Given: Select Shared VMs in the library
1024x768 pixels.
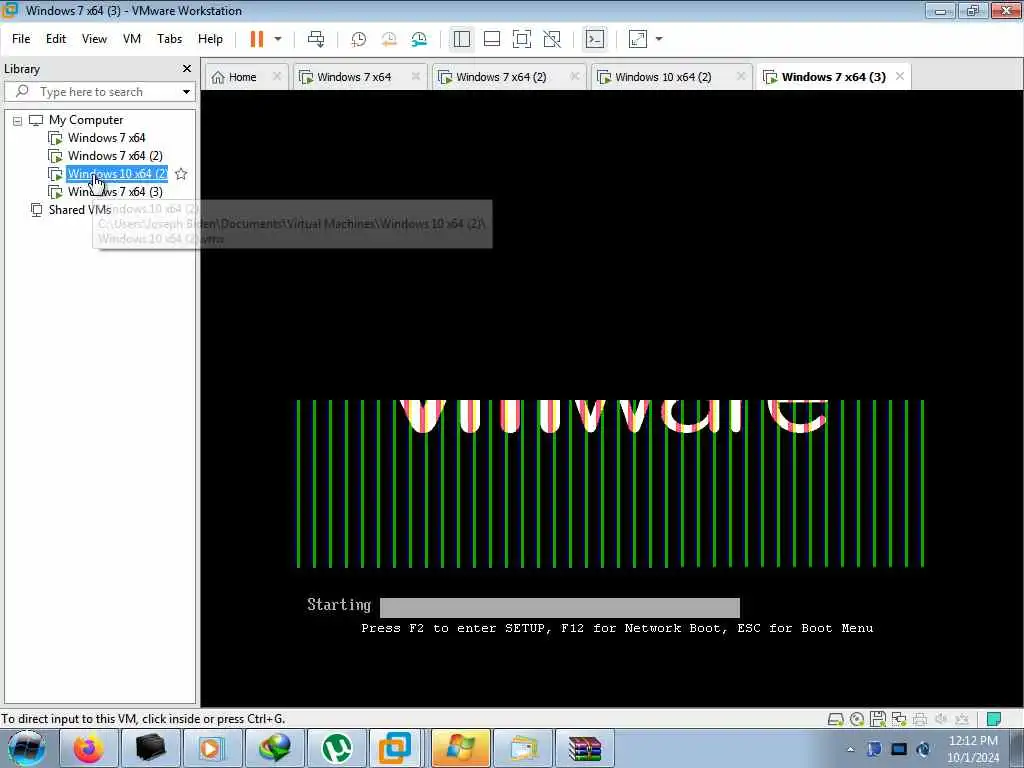Looking at the screenshot, I should pyautogui.click(x=79, y=210).
